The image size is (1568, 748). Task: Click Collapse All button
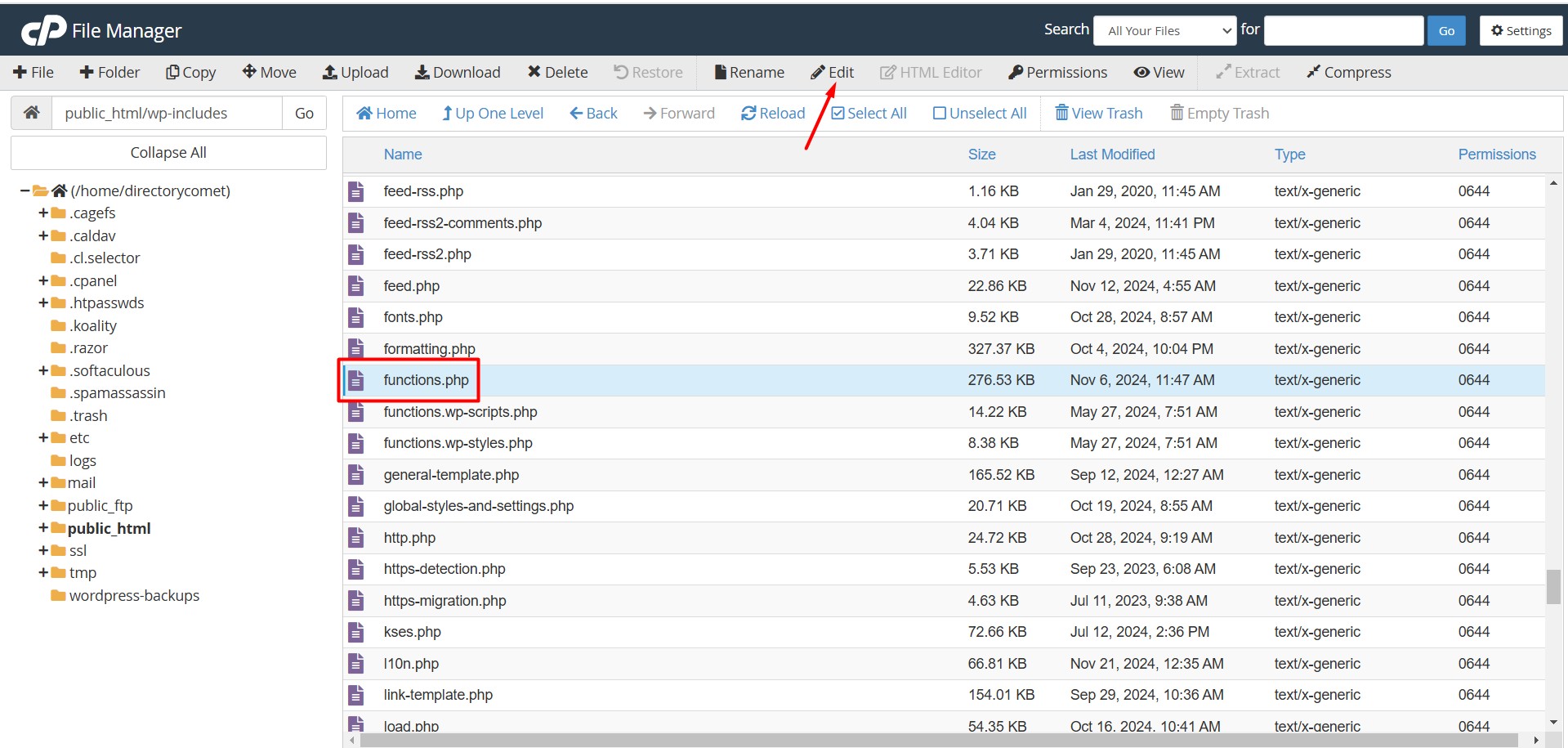(x=168, y=152)
